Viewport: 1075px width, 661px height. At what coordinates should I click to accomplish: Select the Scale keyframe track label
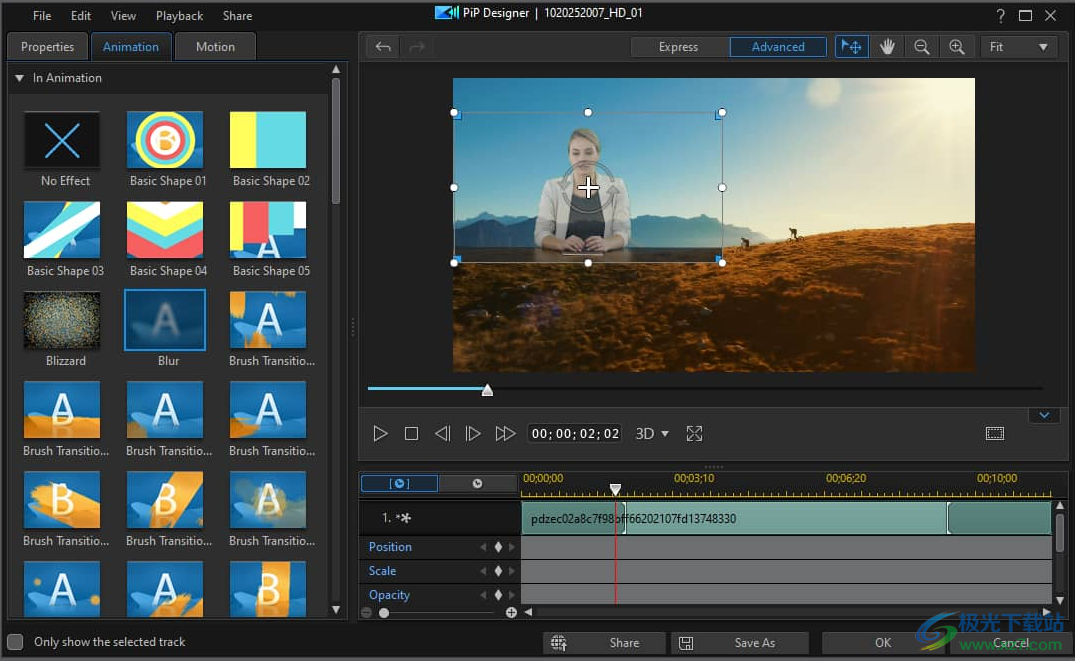coord(383,570)
